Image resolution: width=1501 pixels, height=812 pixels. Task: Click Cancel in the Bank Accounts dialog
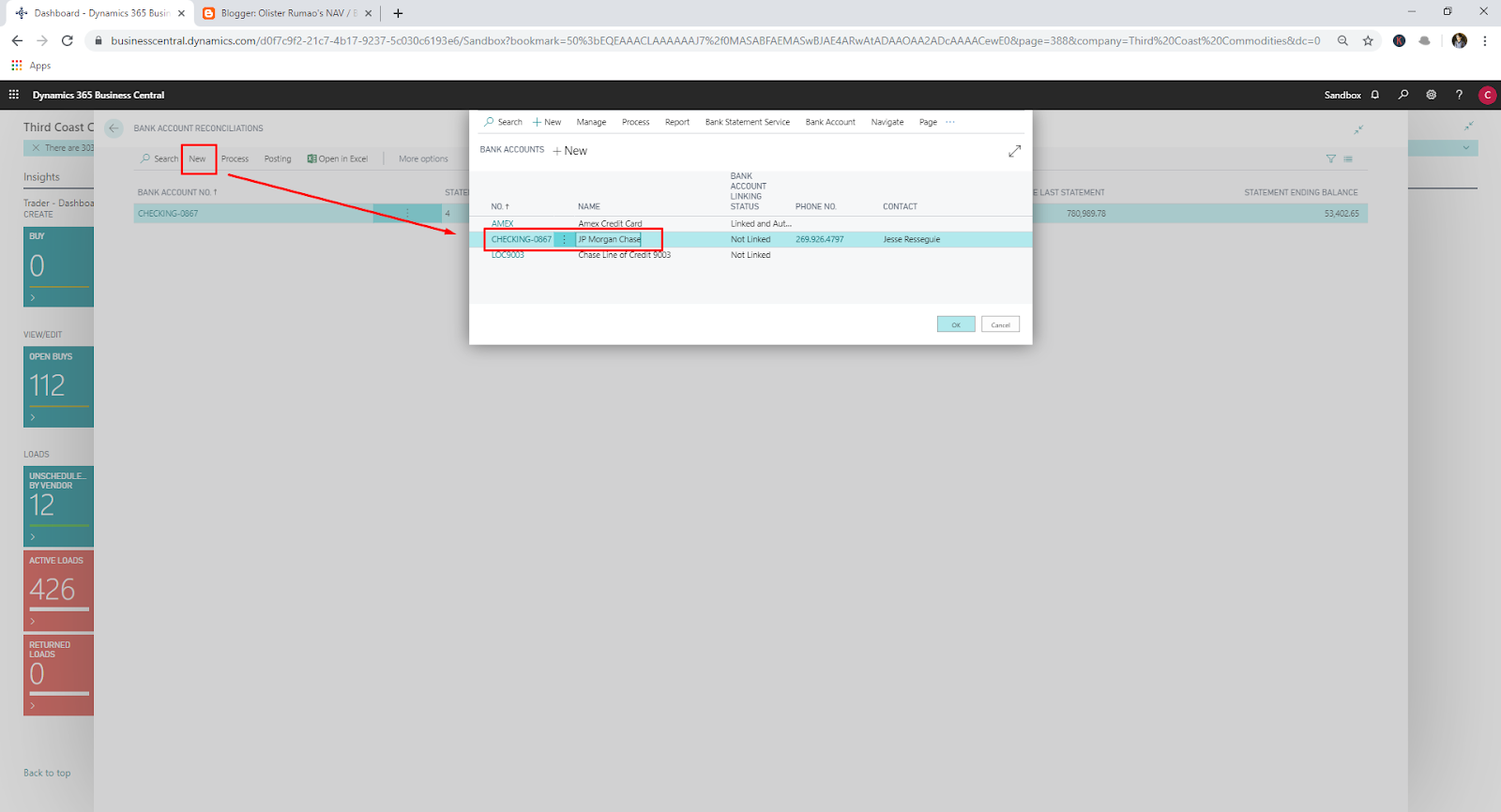coord(1001,324)
